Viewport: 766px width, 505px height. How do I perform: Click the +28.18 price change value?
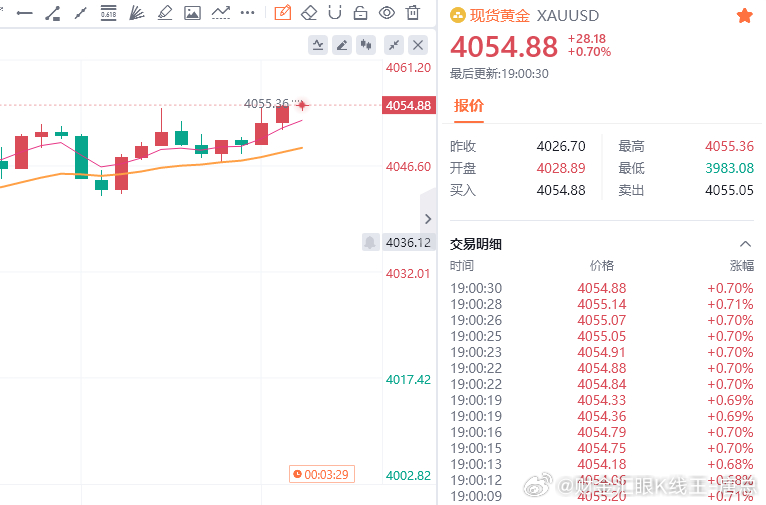[x=587, y=39]
